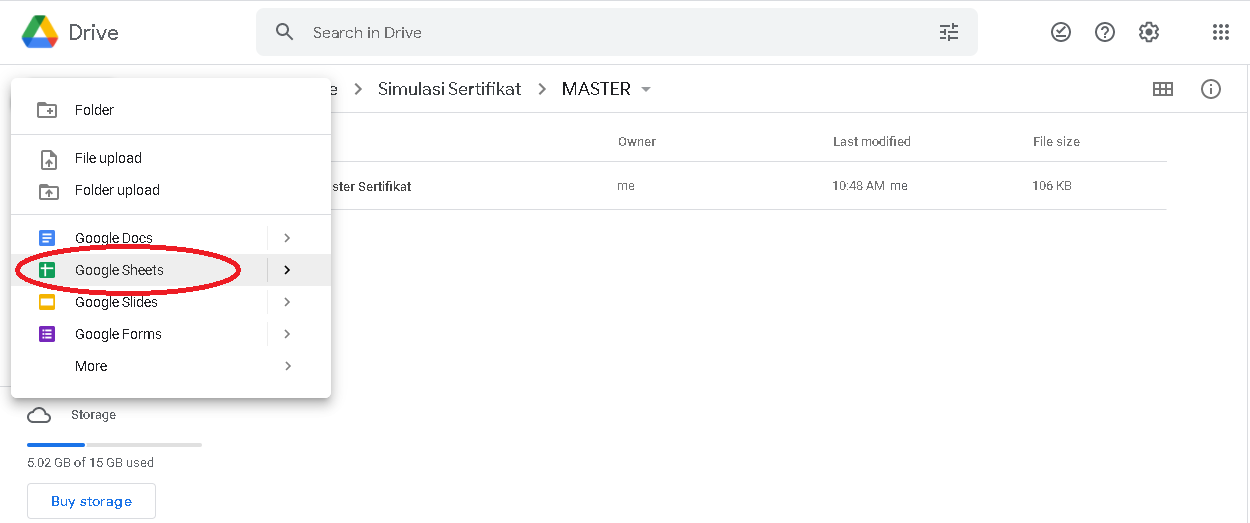
Task: Click the Folder upload icon
Action: (x=47, y=190)
